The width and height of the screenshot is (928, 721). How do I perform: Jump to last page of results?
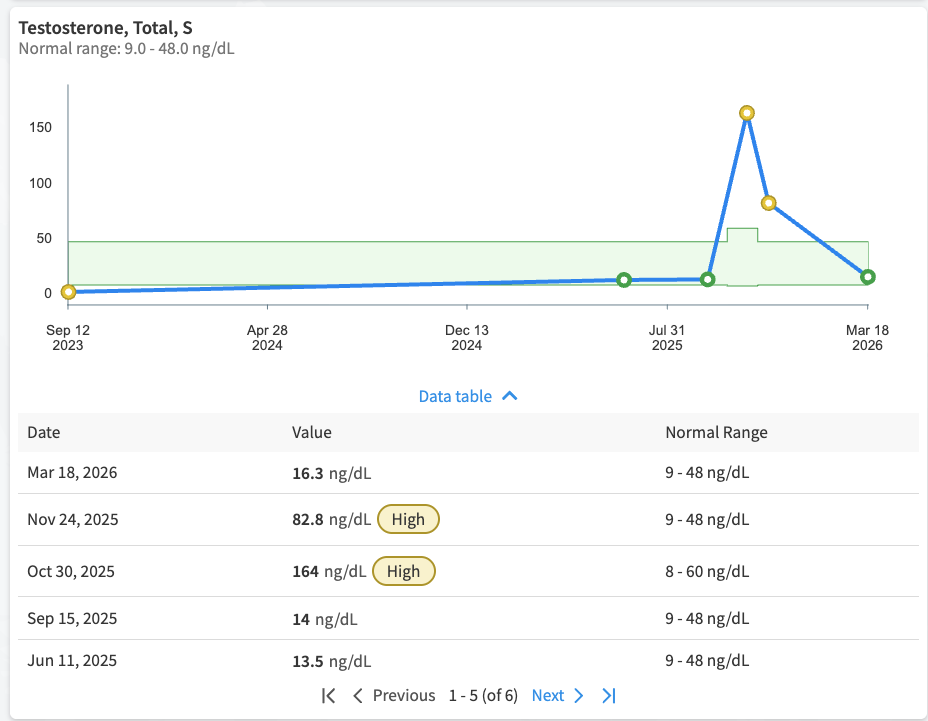(x=609, y=695)
